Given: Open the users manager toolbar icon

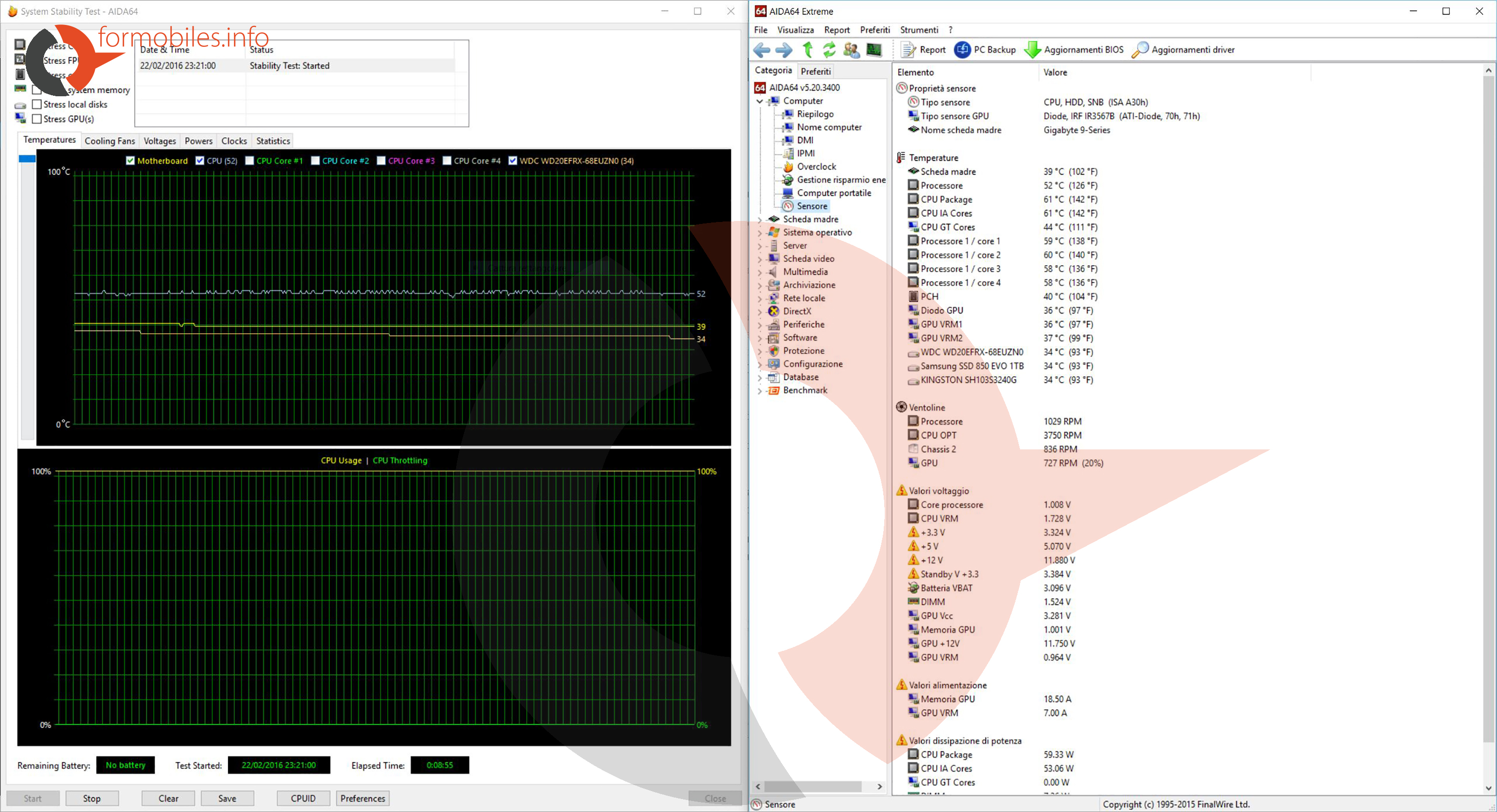Looking at the screenshot, I should (851, 50).
